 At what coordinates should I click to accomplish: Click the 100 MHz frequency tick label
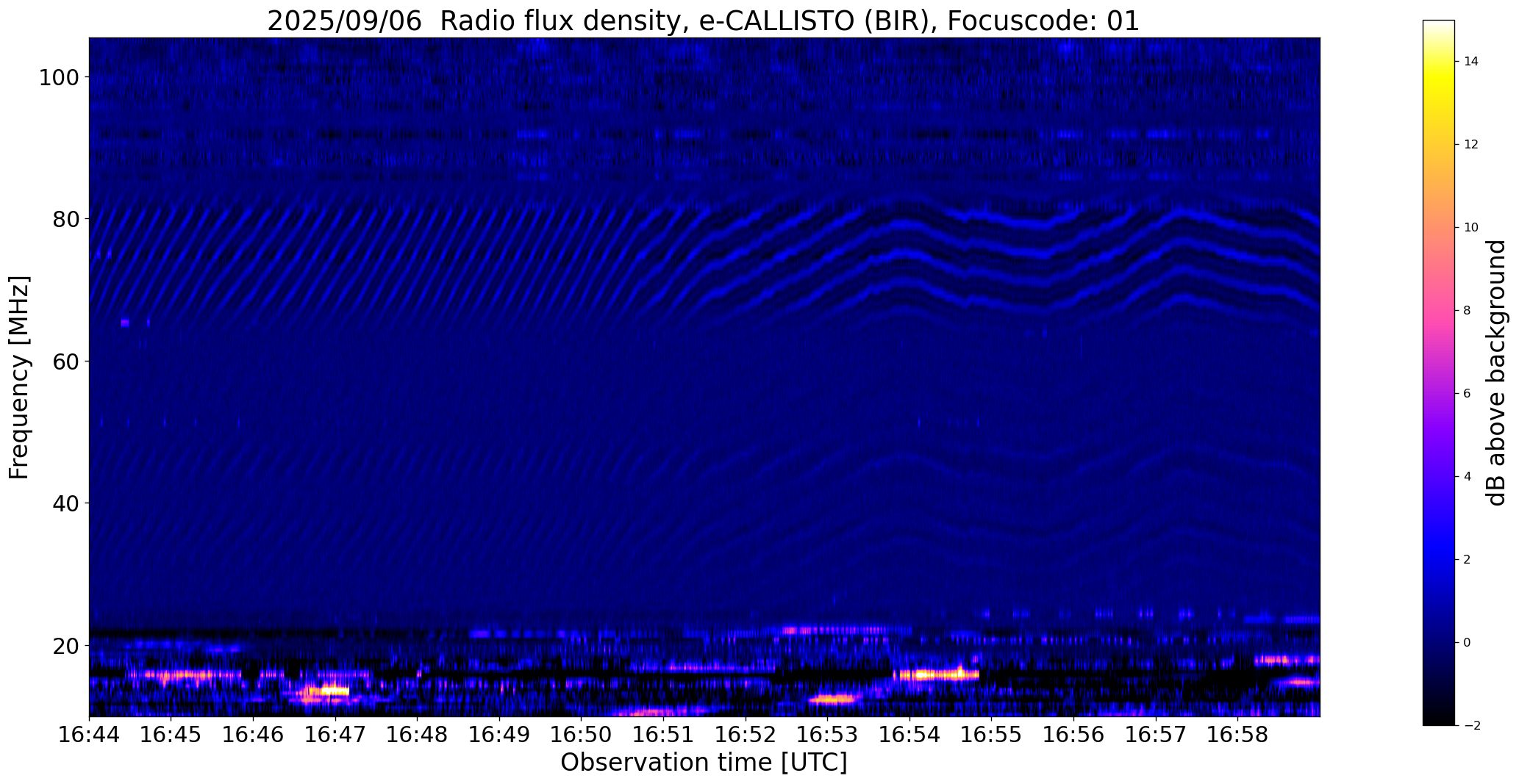(59, 77)
